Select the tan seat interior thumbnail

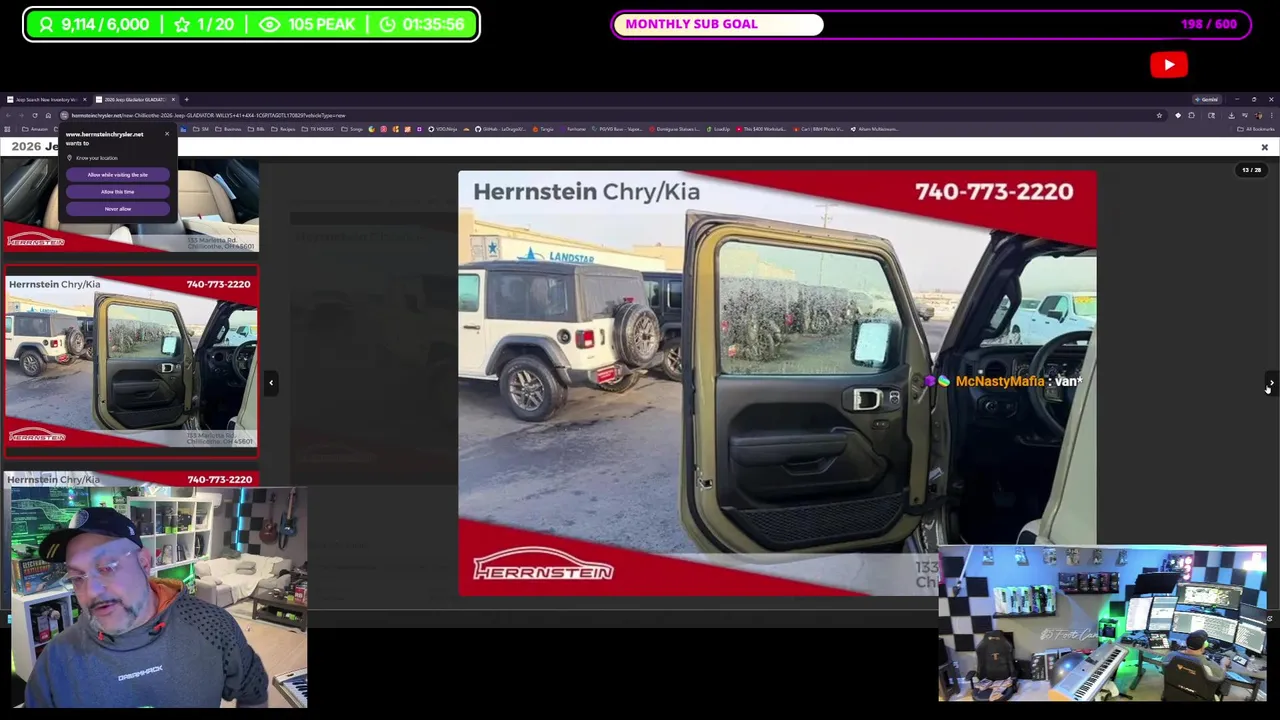[131, 205]
